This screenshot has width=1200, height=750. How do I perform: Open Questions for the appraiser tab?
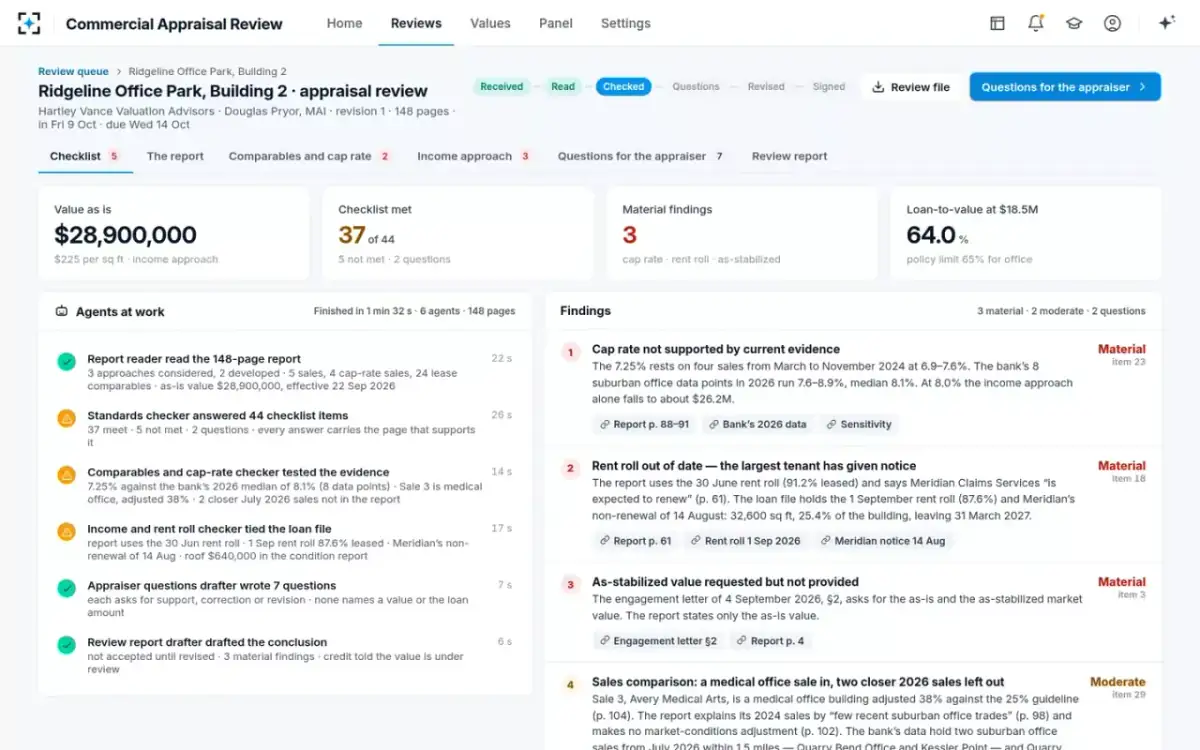click(641, 156)
